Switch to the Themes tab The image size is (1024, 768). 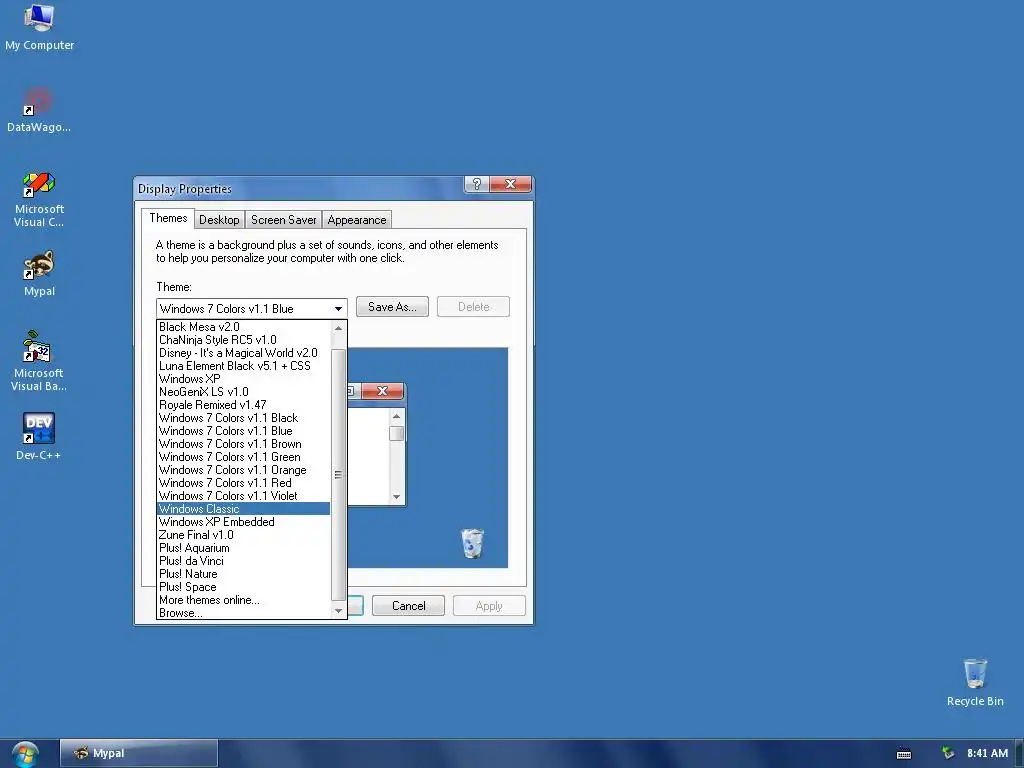168,218
